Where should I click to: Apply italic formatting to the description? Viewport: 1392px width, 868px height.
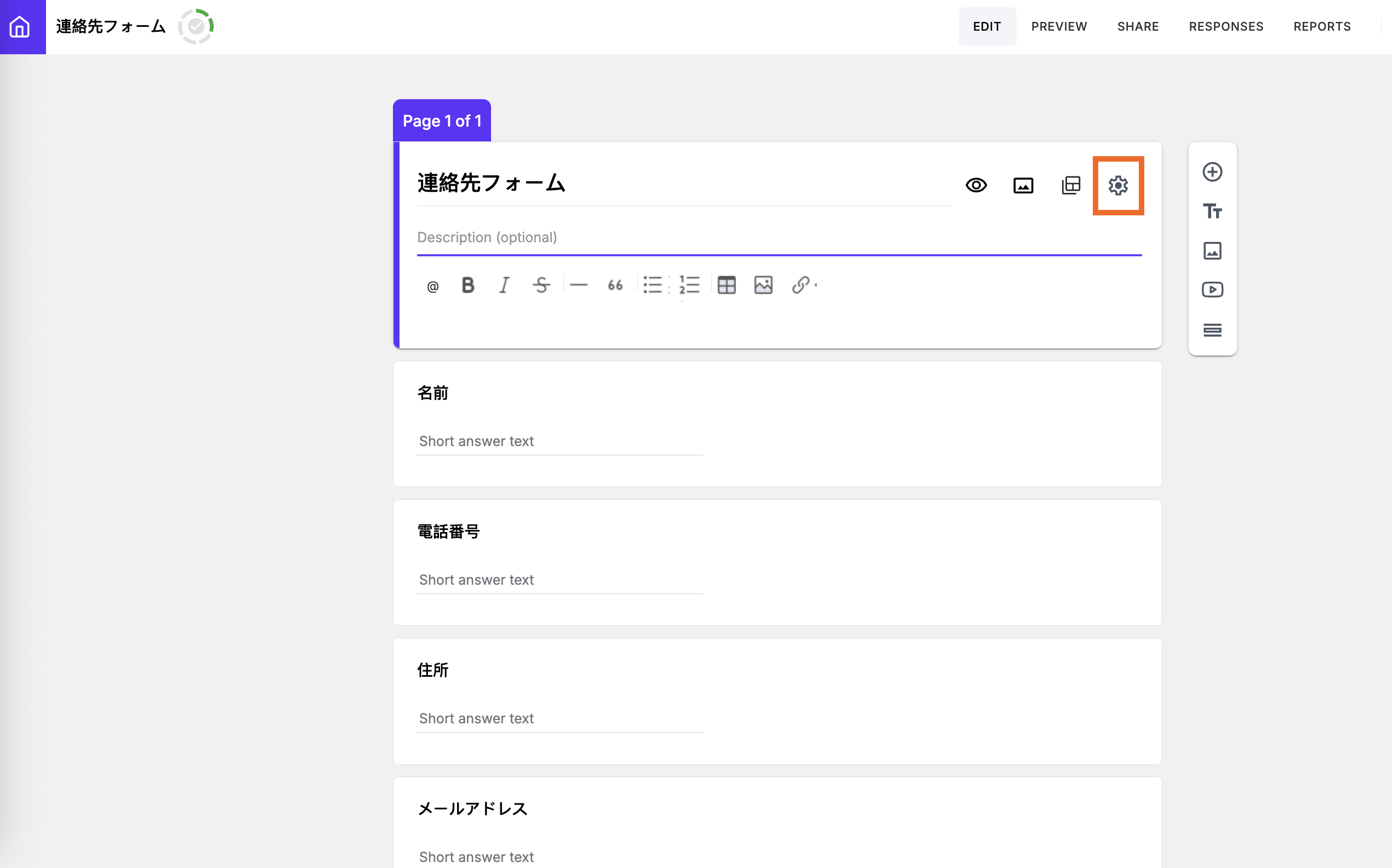(505, 285)
